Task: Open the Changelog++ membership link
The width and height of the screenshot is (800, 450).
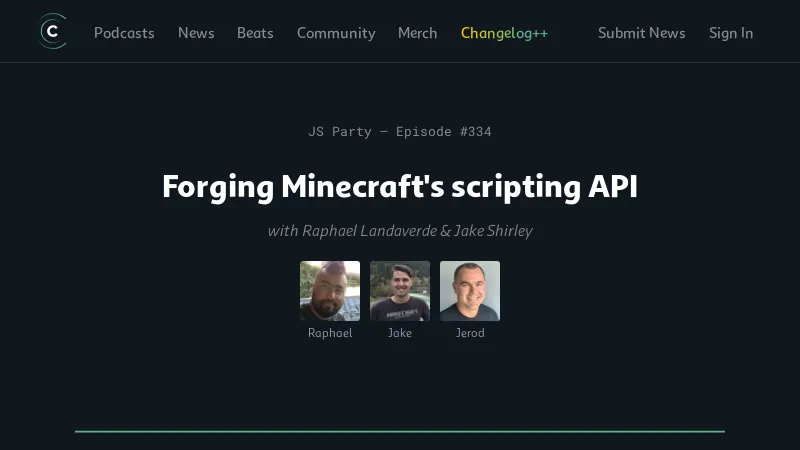Action: click(x=504, y=33)
